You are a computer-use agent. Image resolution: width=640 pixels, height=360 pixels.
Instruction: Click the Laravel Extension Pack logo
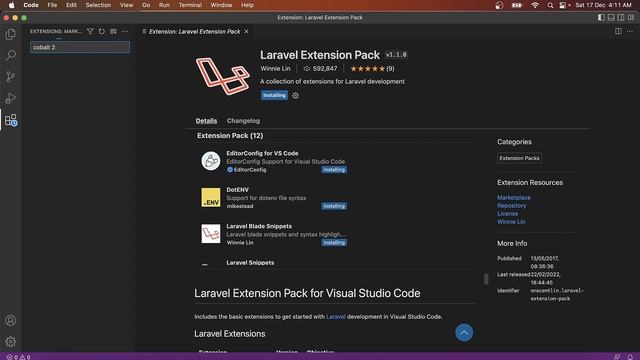(222, 76)
